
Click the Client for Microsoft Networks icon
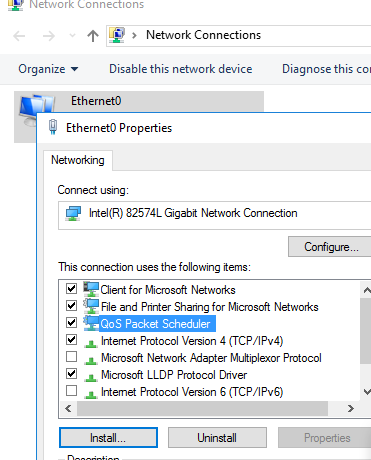click(91, 289)
